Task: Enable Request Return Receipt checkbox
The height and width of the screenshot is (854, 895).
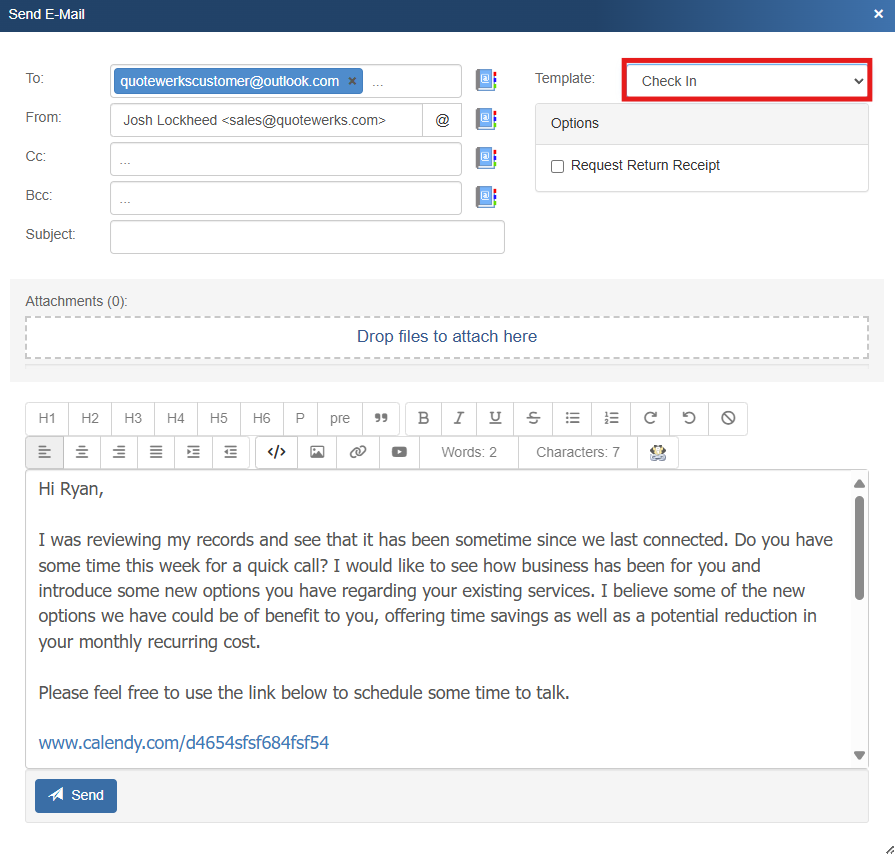Action: click(558, 166)
